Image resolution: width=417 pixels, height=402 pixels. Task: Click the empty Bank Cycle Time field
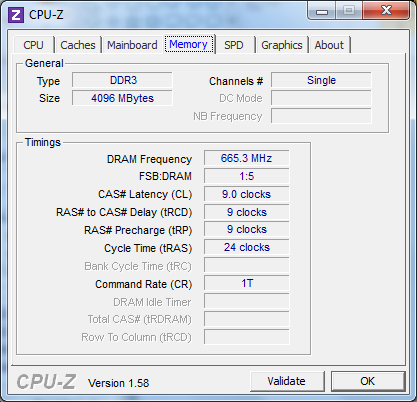click(247, 265)
